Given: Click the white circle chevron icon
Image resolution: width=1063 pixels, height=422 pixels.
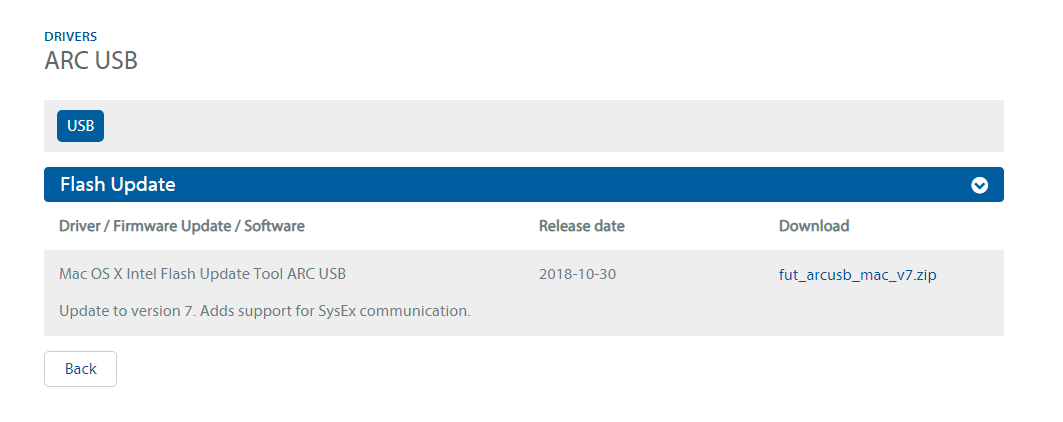Looking at the screenshot, I should 980,185.
